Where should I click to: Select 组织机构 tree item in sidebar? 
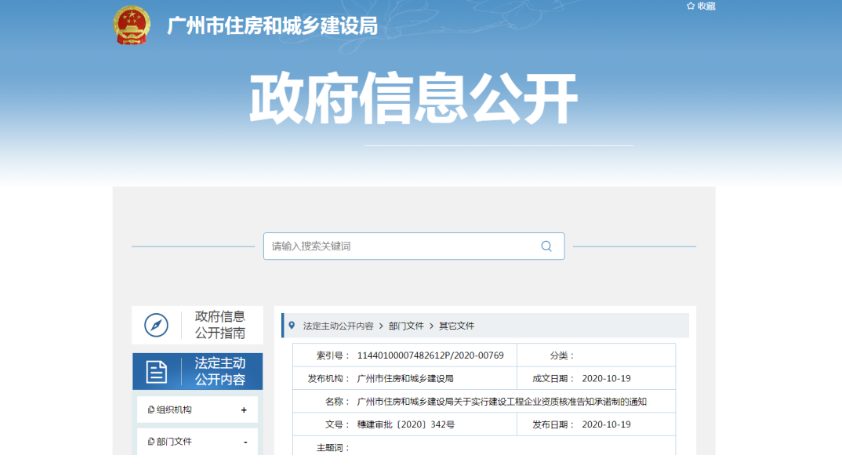click(174, 410)
